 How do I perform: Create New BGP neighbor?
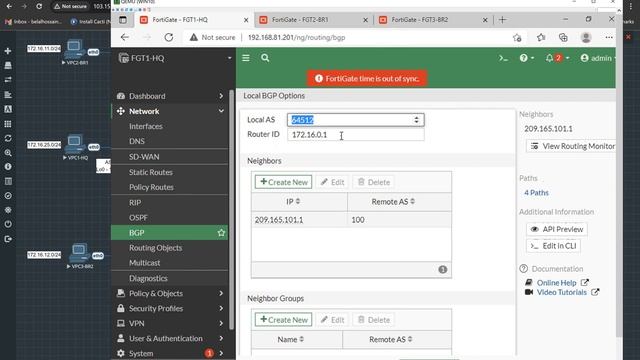[x=283, y=182]
